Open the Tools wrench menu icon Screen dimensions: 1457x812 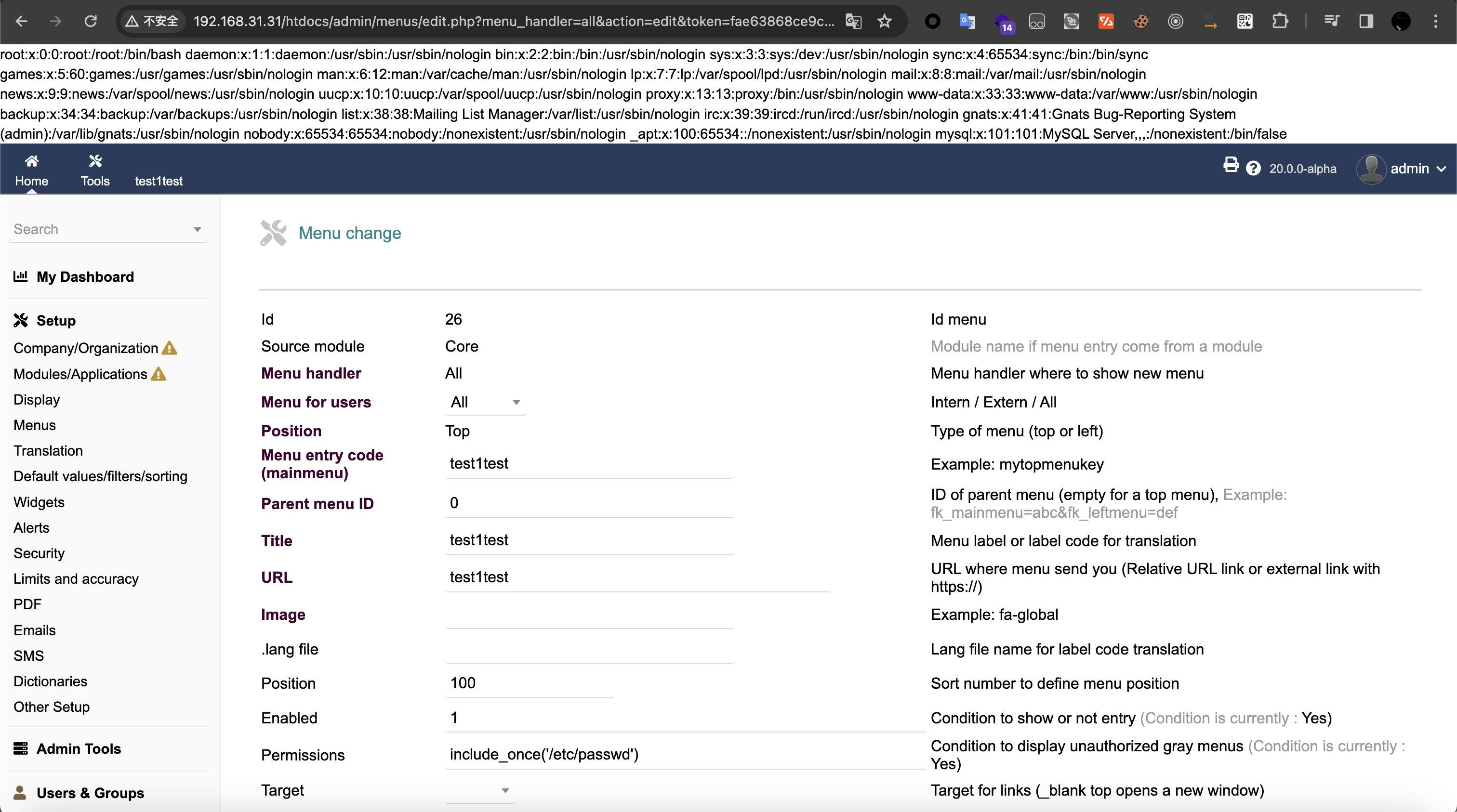point(95,162)
